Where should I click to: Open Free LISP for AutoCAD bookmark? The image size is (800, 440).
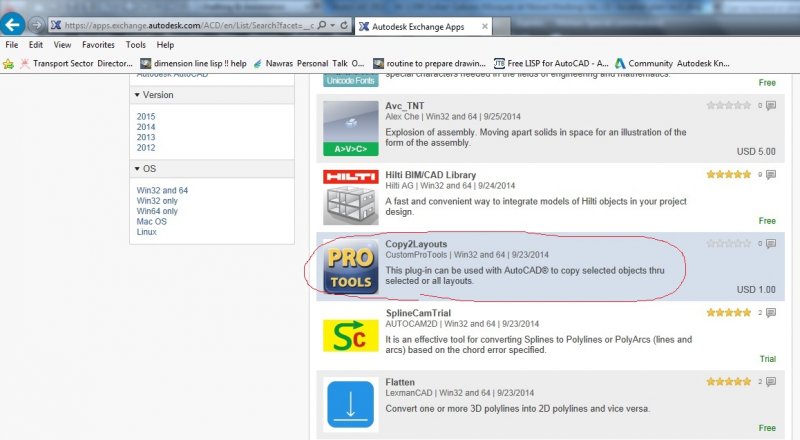point(551,63)
